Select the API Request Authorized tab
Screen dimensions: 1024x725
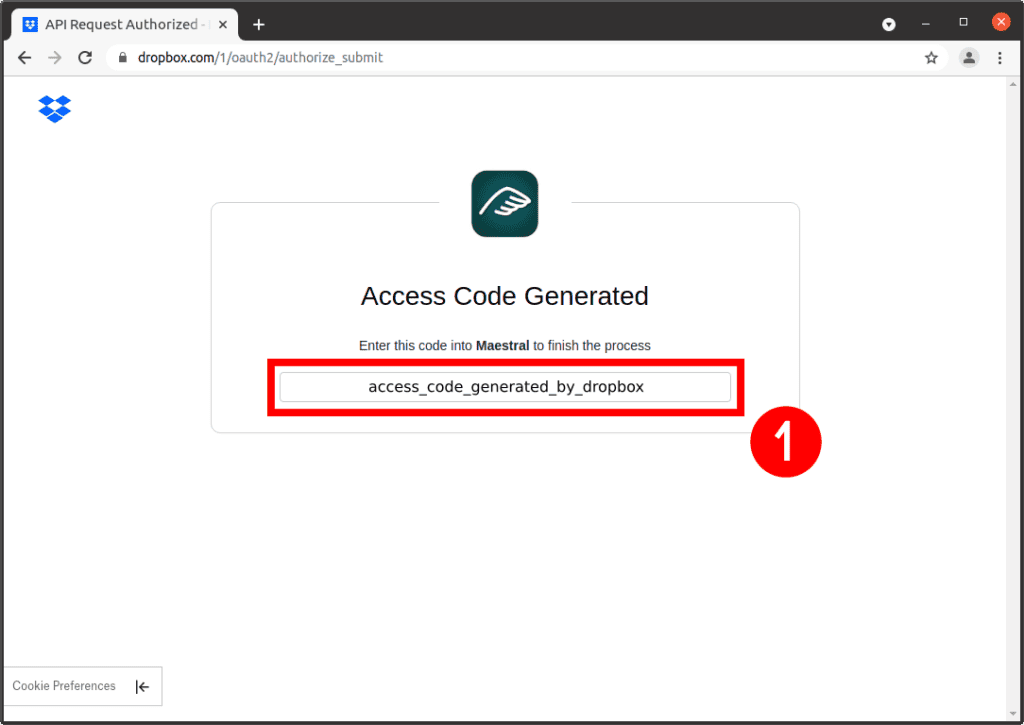tap(125, 25)
